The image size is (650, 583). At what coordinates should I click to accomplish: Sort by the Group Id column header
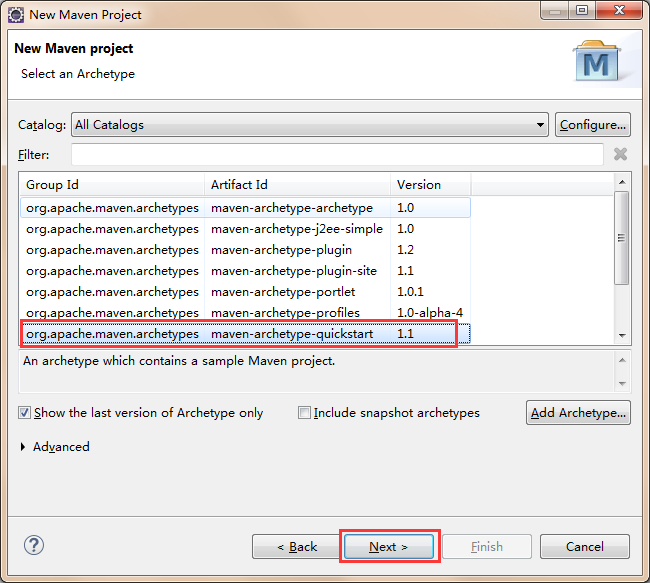click(112, 185)
